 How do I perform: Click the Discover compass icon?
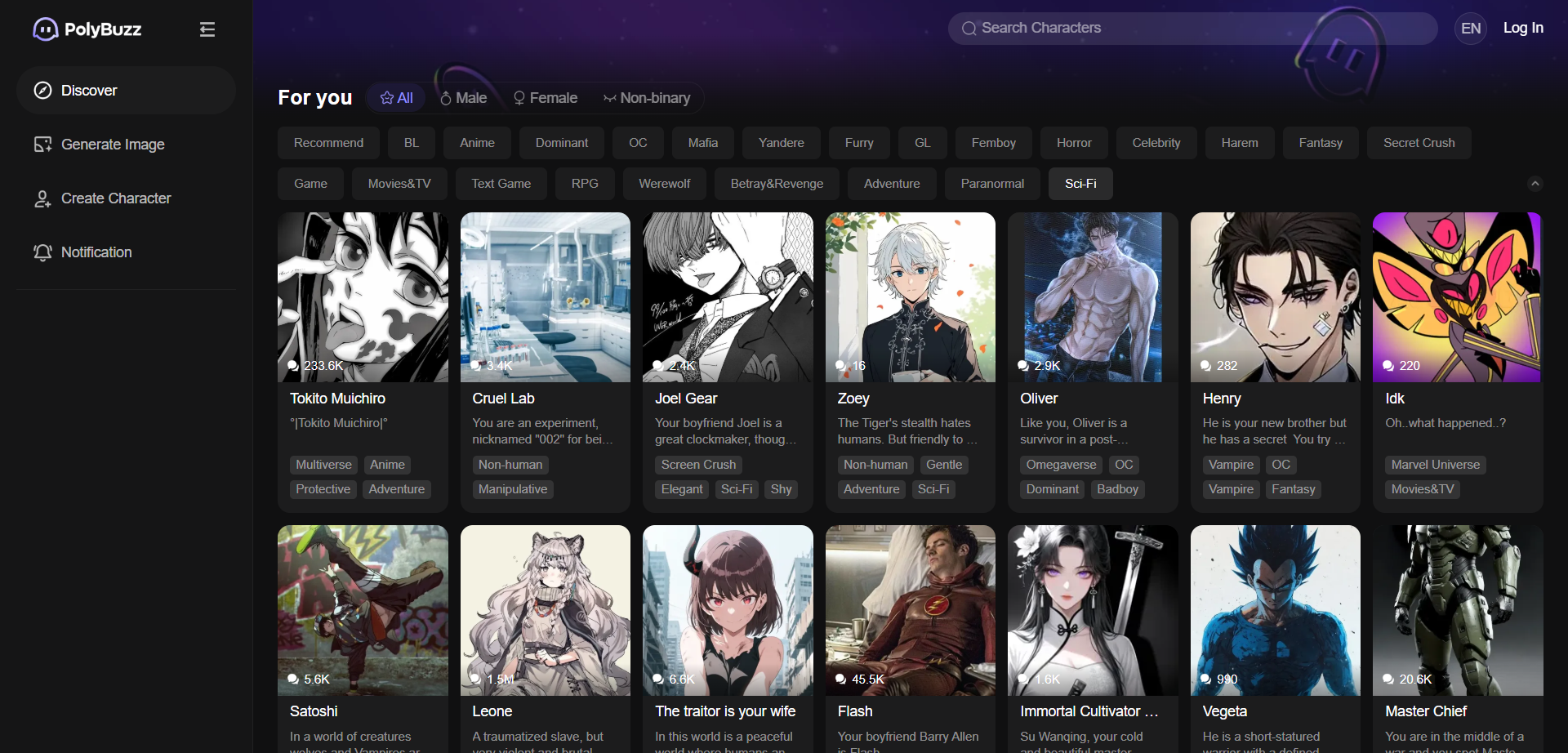click(x=42, y=91)
